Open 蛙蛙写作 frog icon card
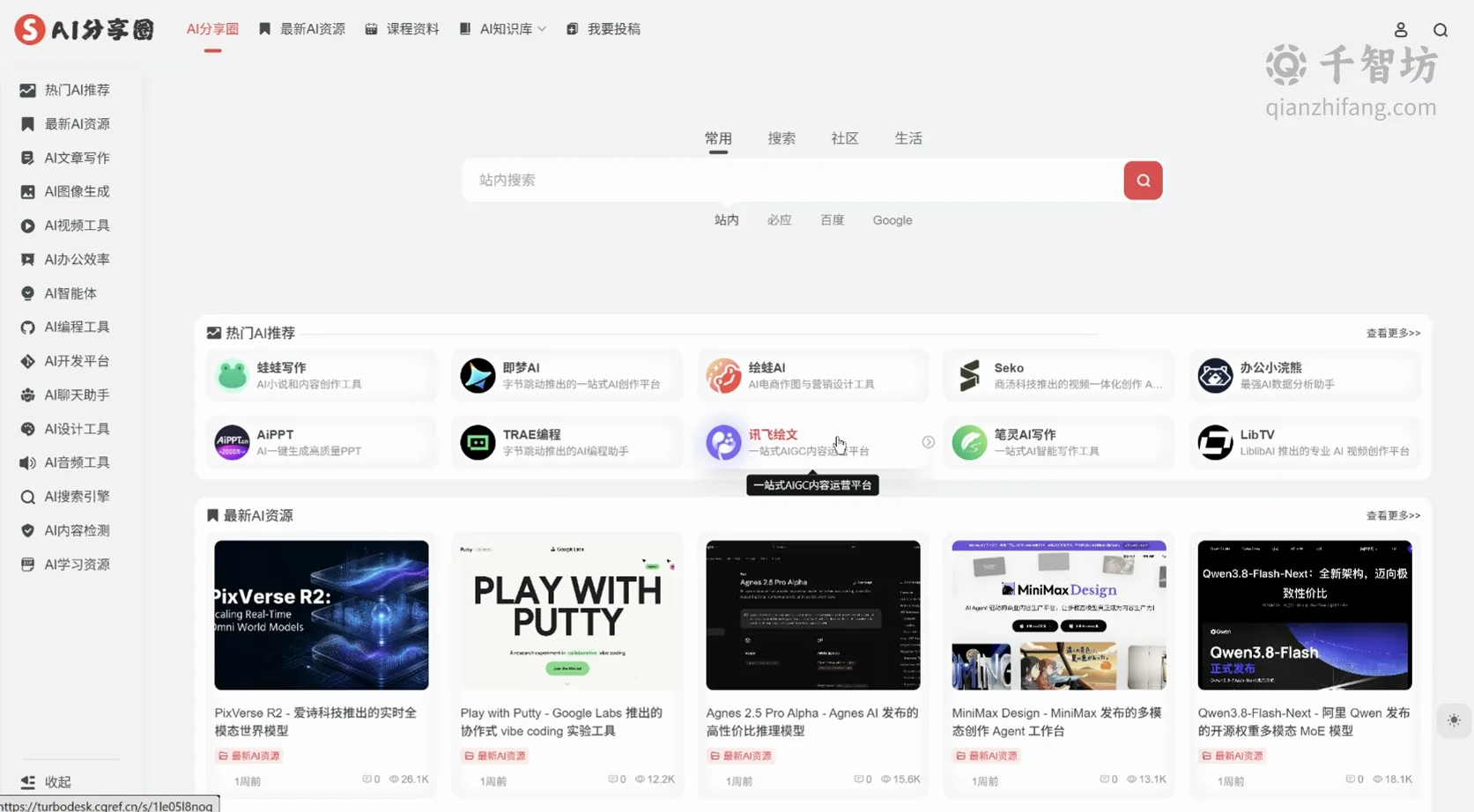 click(233, 375)
